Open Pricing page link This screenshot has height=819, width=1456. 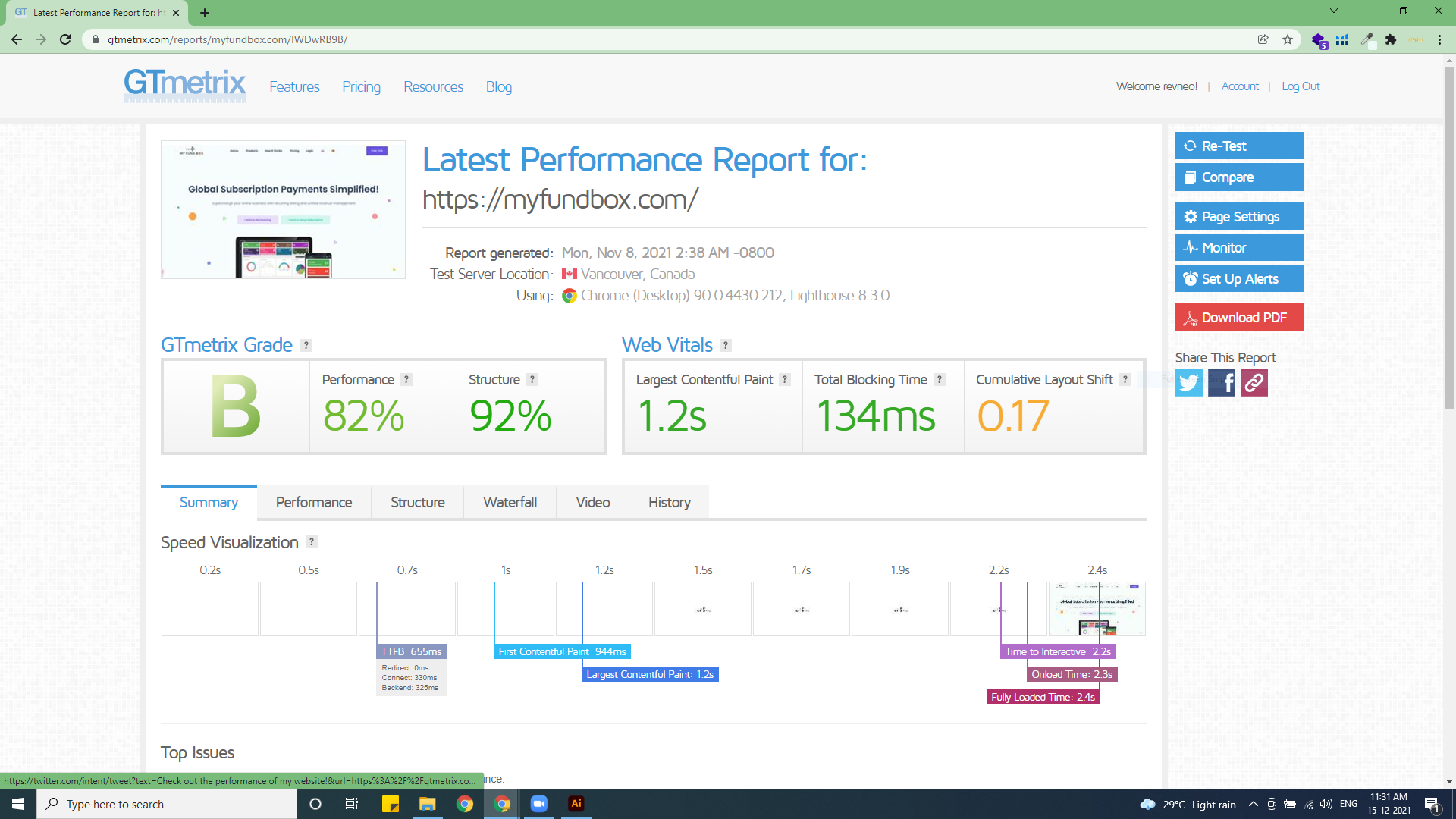click(361, 86)
